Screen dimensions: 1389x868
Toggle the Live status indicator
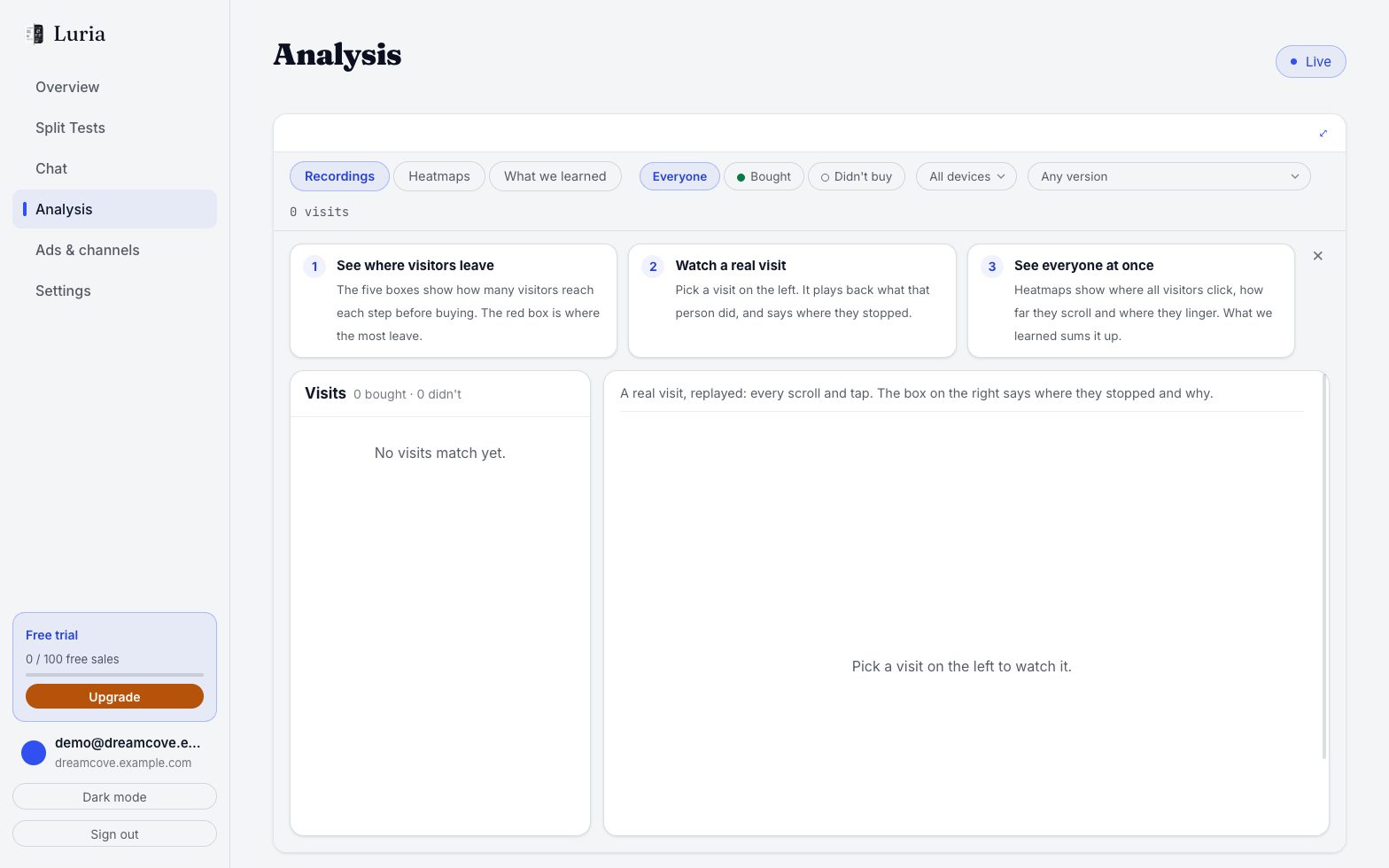pos(1311,62)
